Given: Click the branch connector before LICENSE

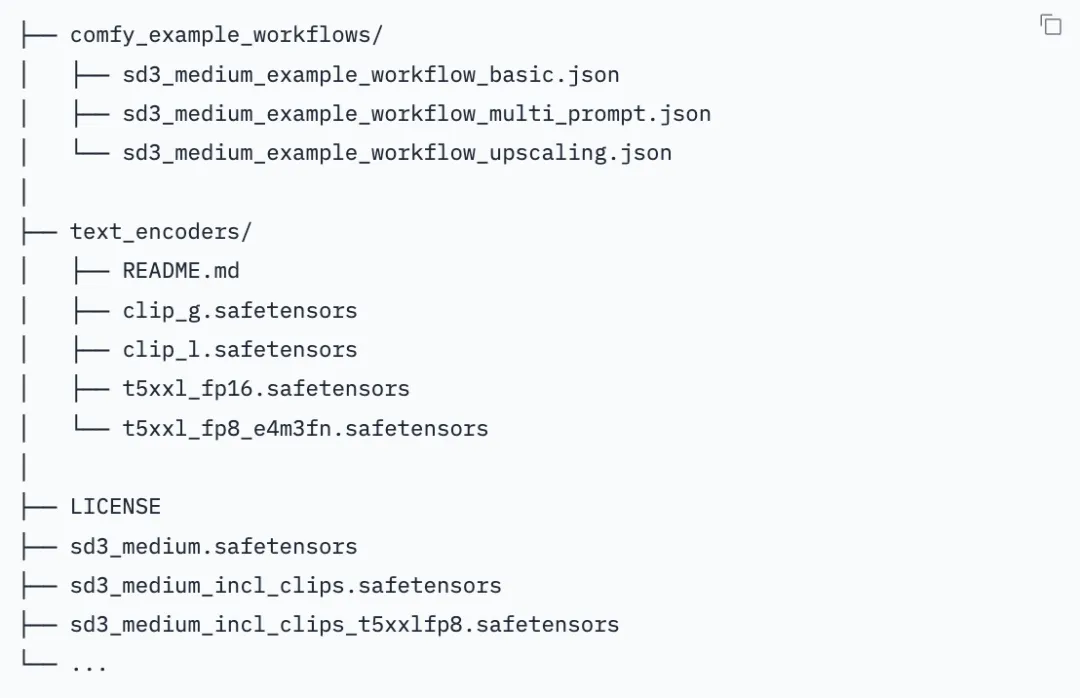Looking at the screenshot, I should 39,506.
